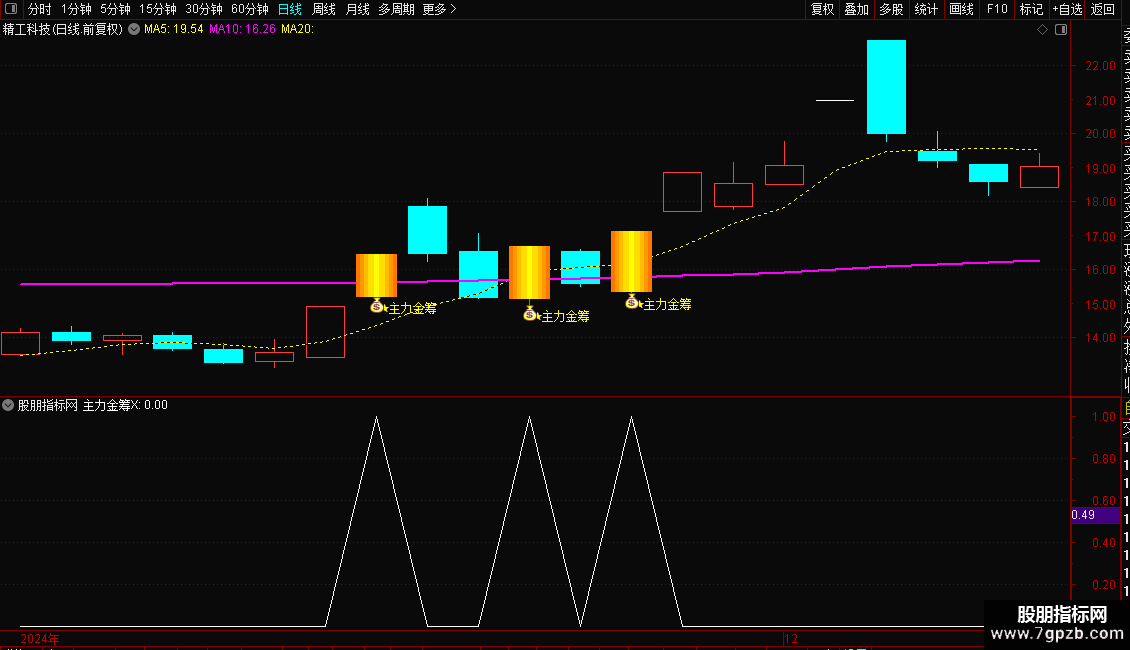This screenshot has width=1130, height=650.
Task: Click the MA5: 19.54 label
Action: click(x=174, y=29)
